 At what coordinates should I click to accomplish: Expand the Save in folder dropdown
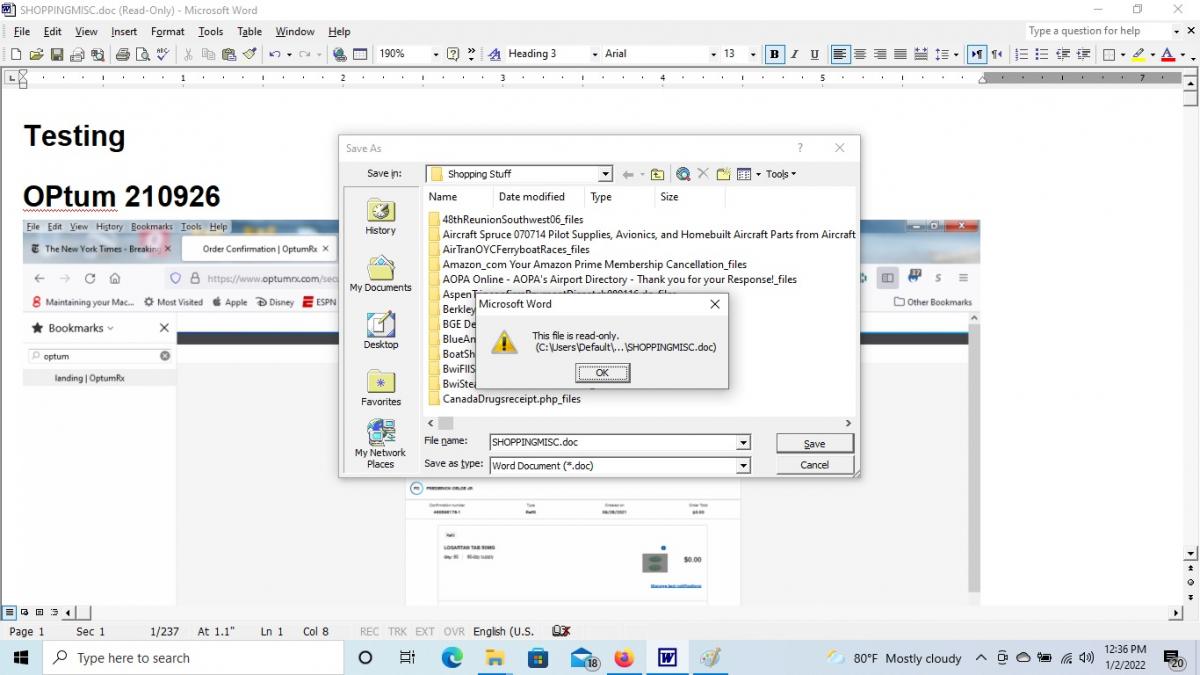pos(605,174)
